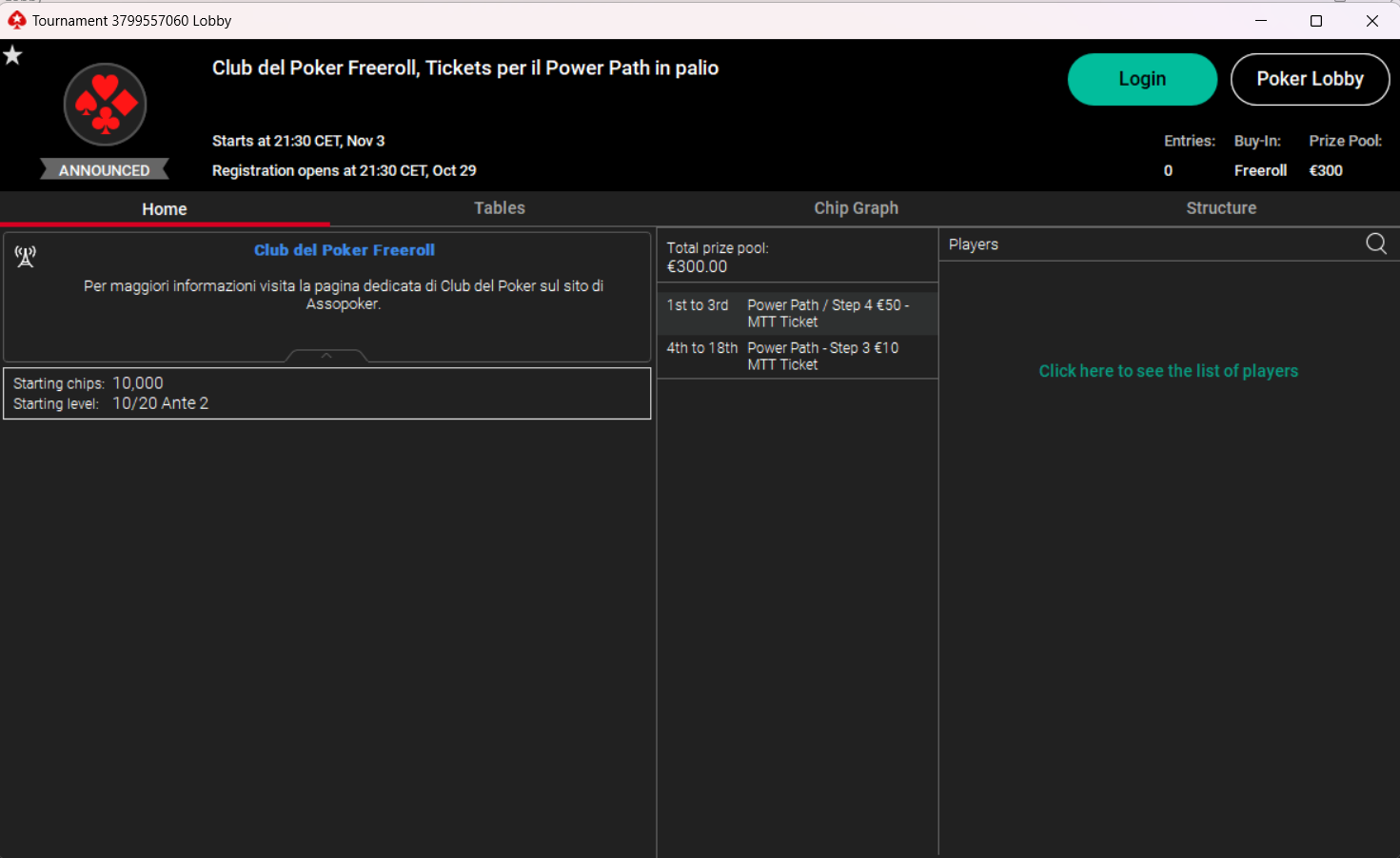Minimize the Tournament Lobby window
Screen dimensions: 1400x858
(x=1261, y=20)
